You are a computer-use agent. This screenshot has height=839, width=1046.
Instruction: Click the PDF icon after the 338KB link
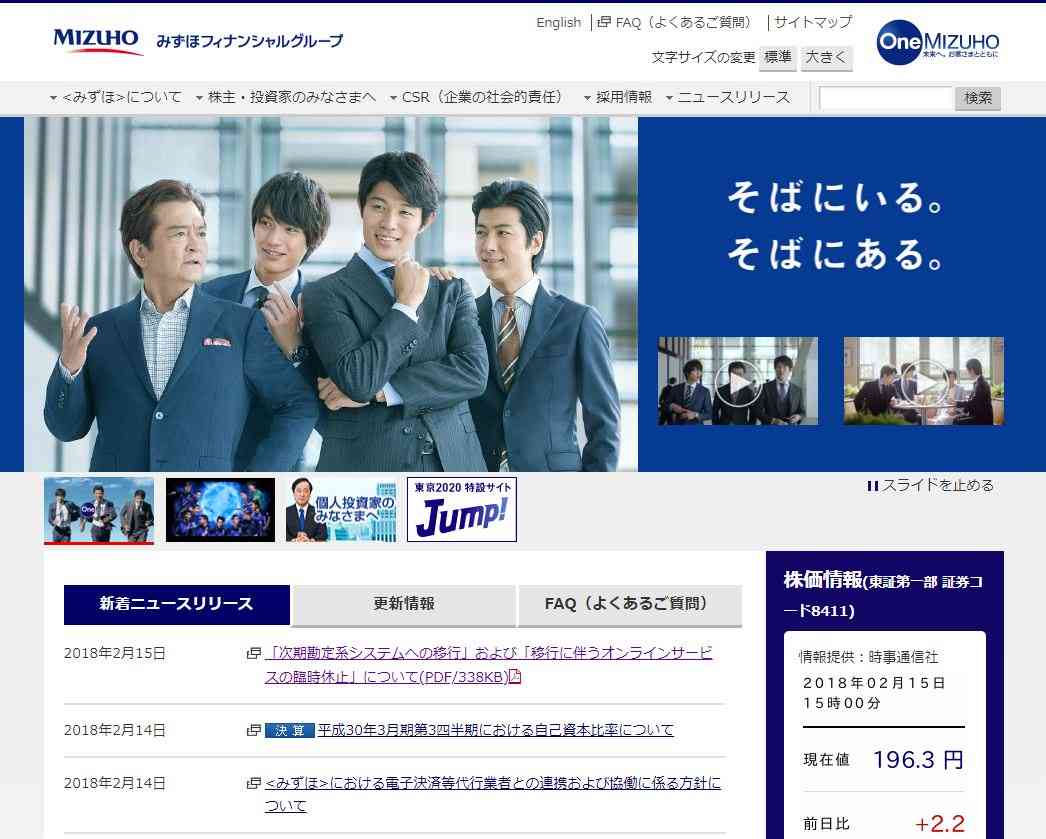pyautogui.click(x=515, y=676)
